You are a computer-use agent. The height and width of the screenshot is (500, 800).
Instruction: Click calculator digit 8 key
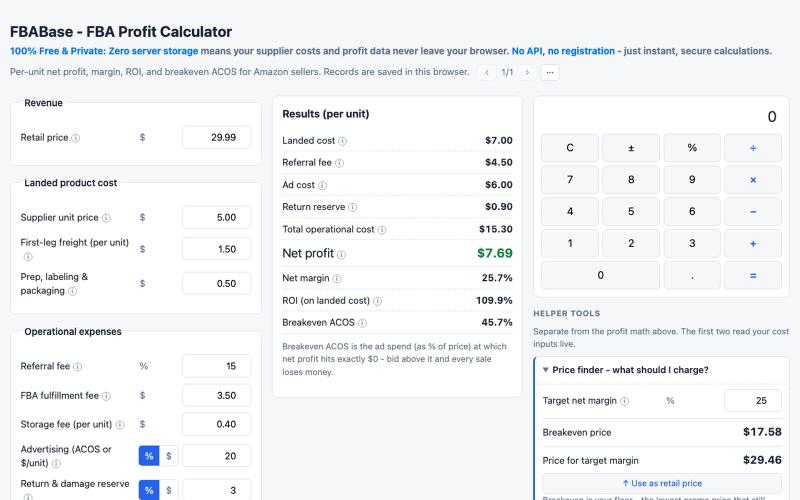pyautogui.click(x=631, y=180)
